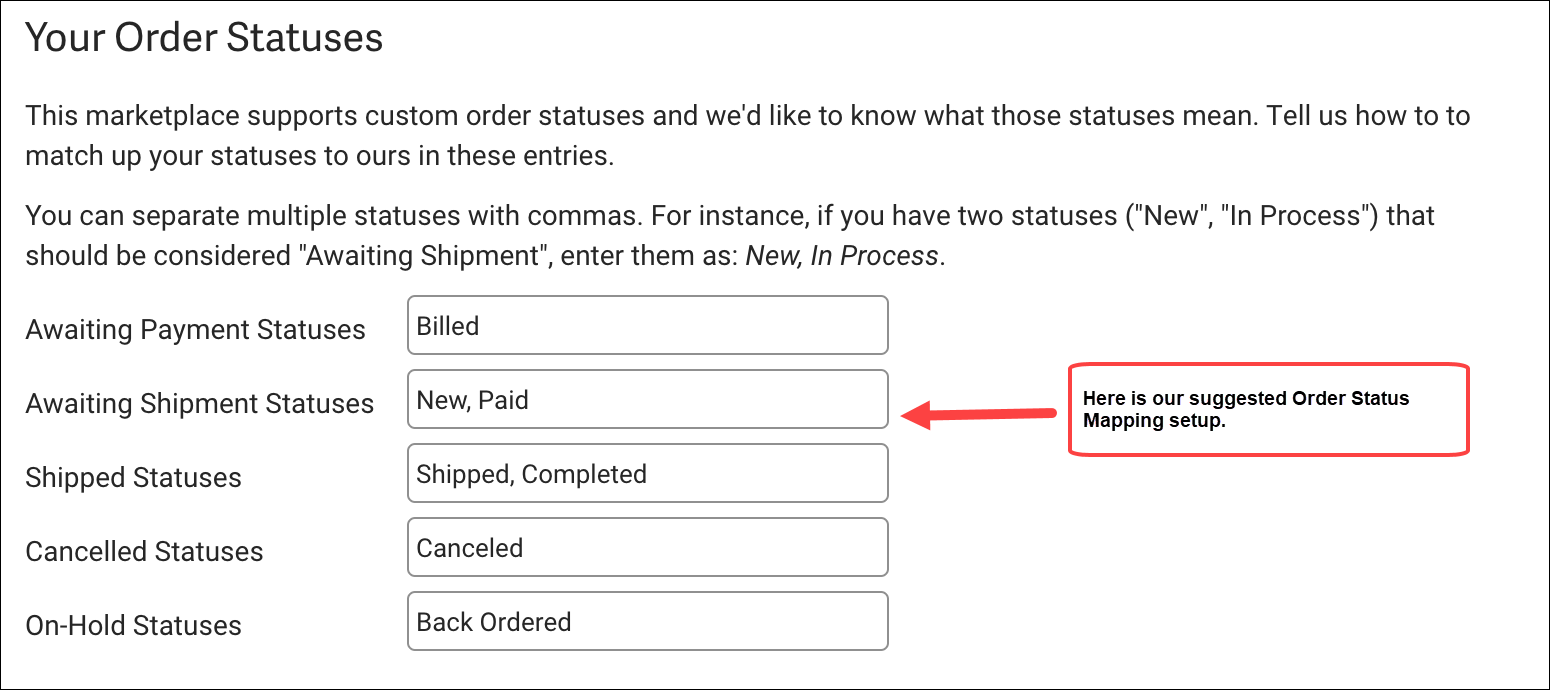Click the On-Hold Statuses label

(x=134, y=626)
